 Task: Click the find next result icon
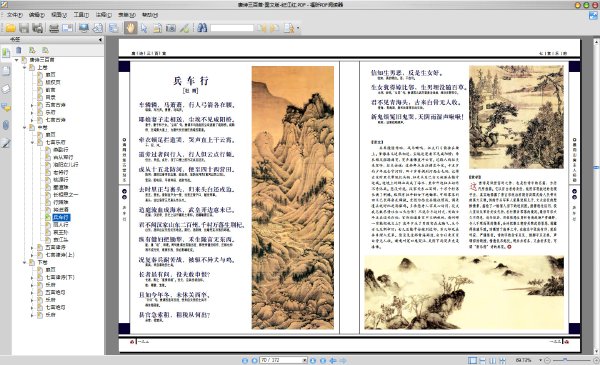coord(274,28)
